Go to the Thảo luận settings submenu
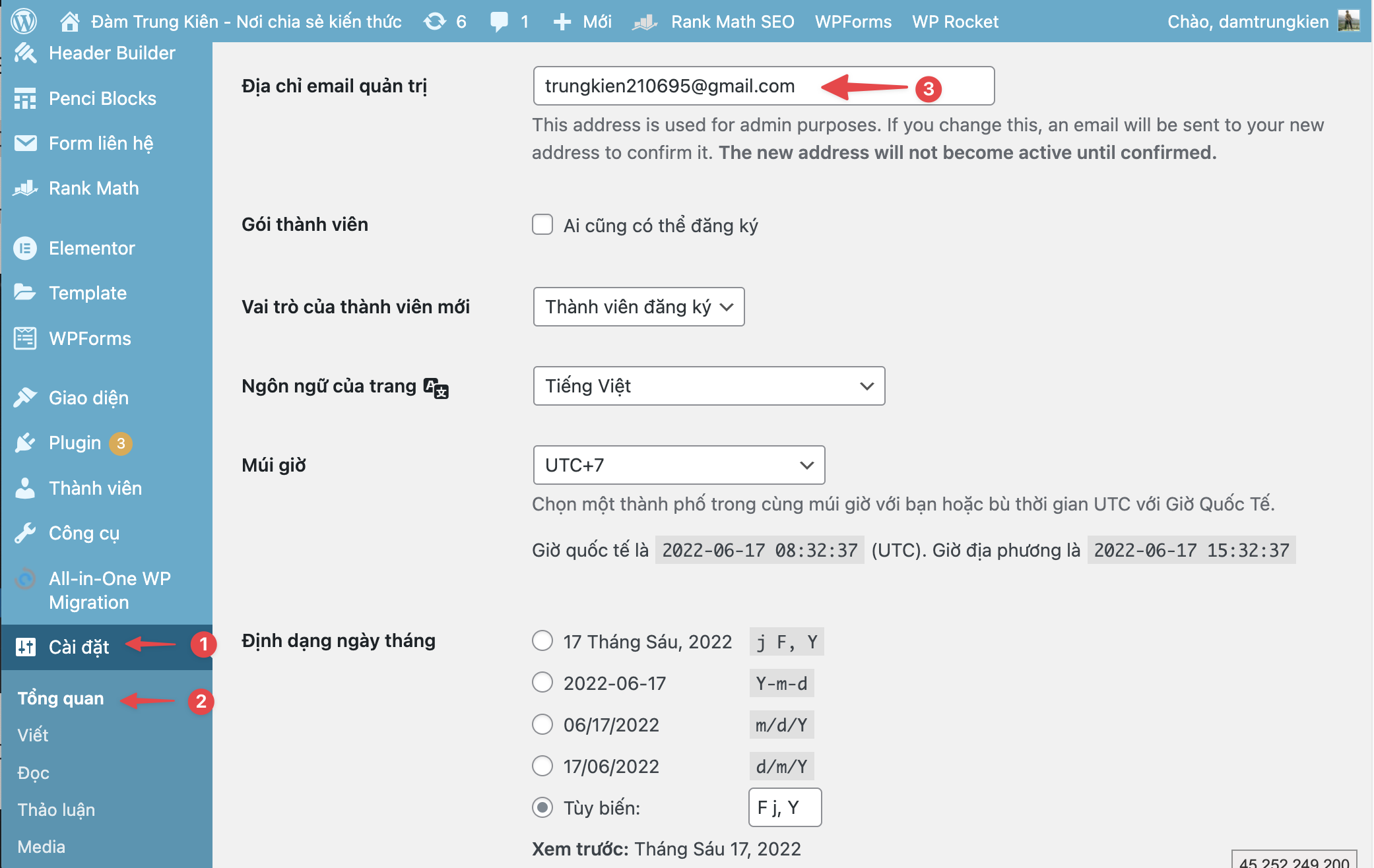Screen dimensions: 1374x868 pos(56,809)
